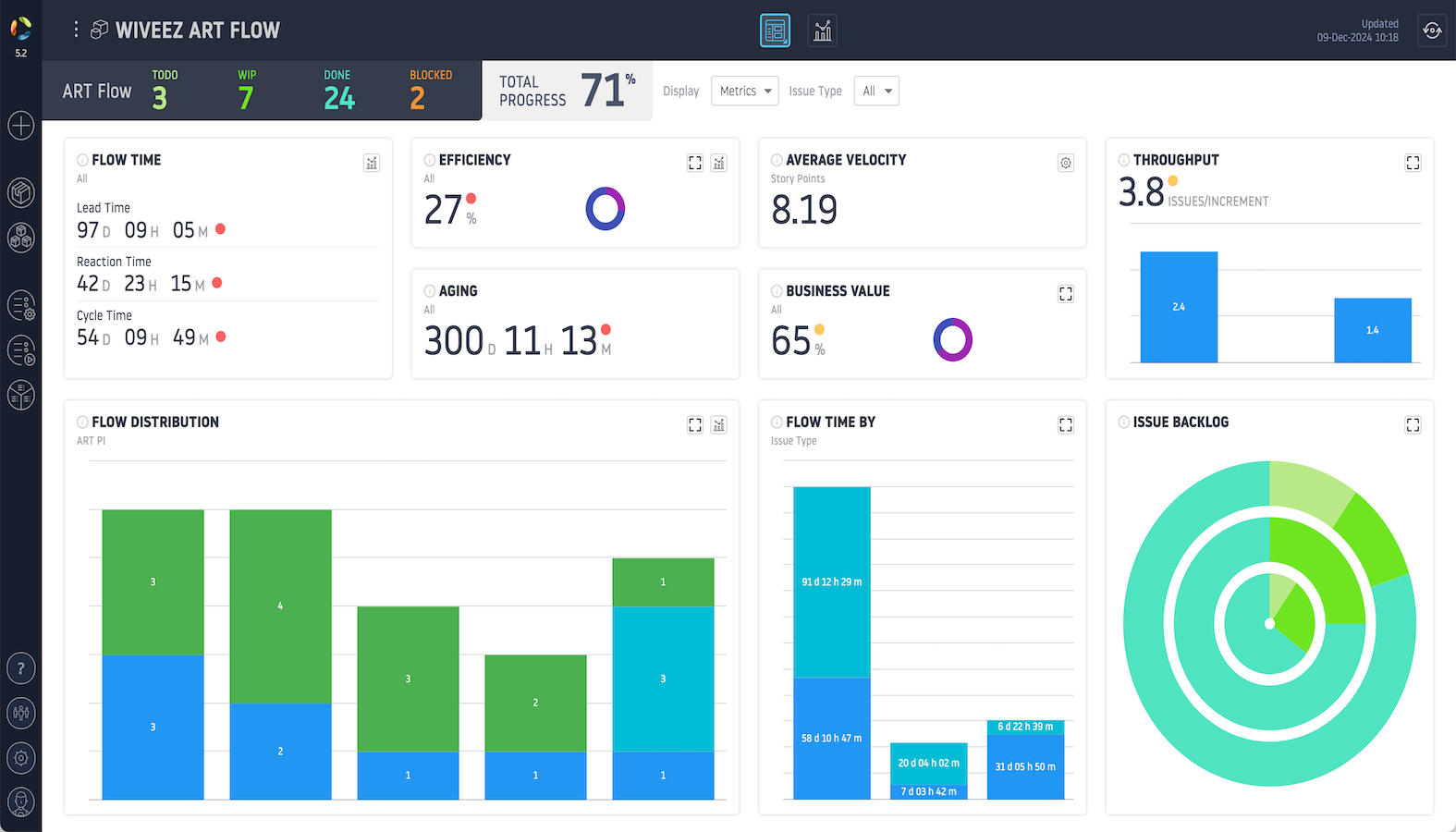Expand the Flow Time By card to fullscreen
The height and width of the screenshot is (832, 1456).
(x=1066, y=425)
